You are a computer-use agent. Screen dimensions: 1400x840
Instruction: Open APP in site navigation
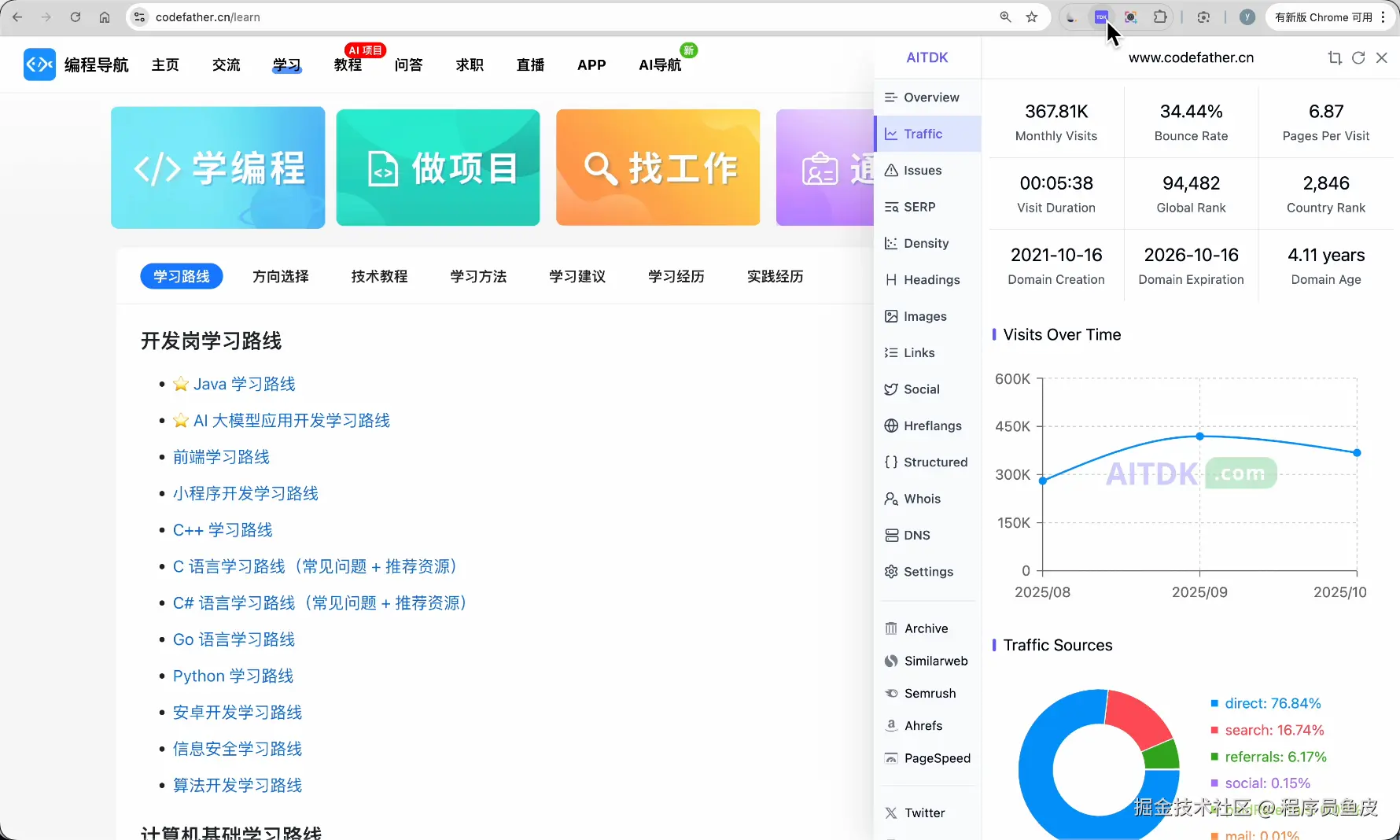[591, 64]
